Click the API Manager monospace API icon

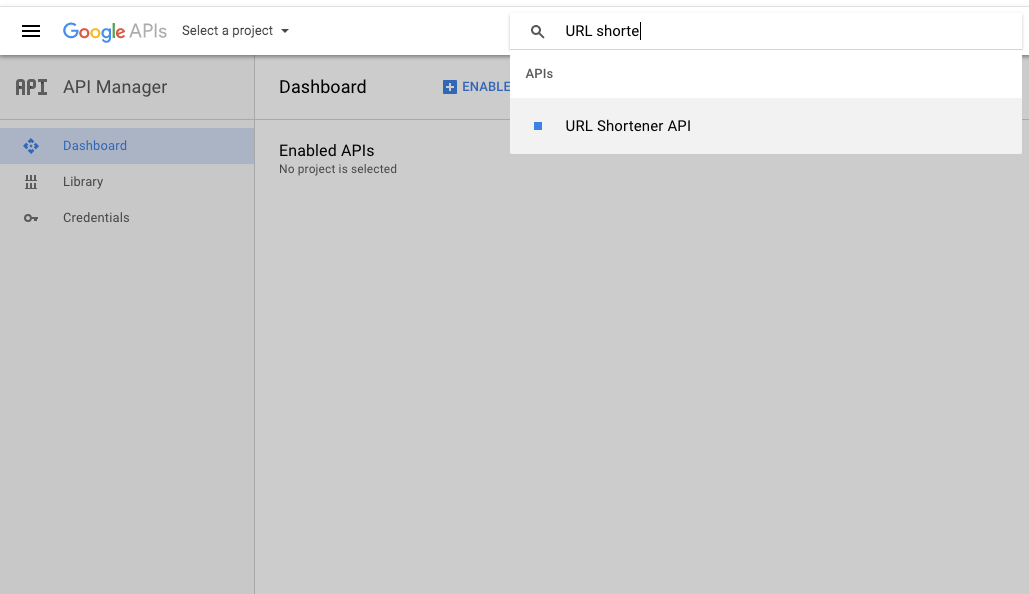(32, 87)
